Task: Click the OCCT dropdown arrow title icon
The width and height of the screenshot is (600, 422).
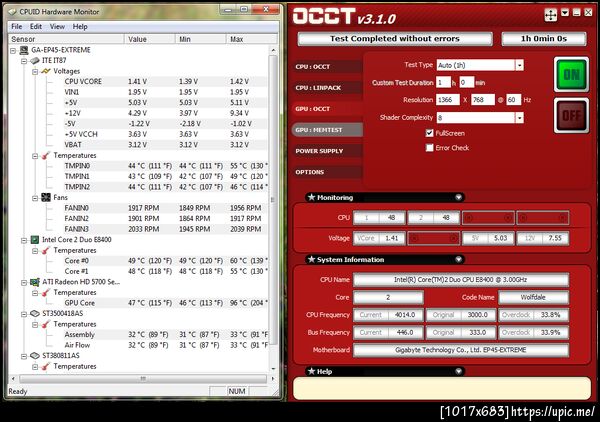Action: (x=565, y=13)
